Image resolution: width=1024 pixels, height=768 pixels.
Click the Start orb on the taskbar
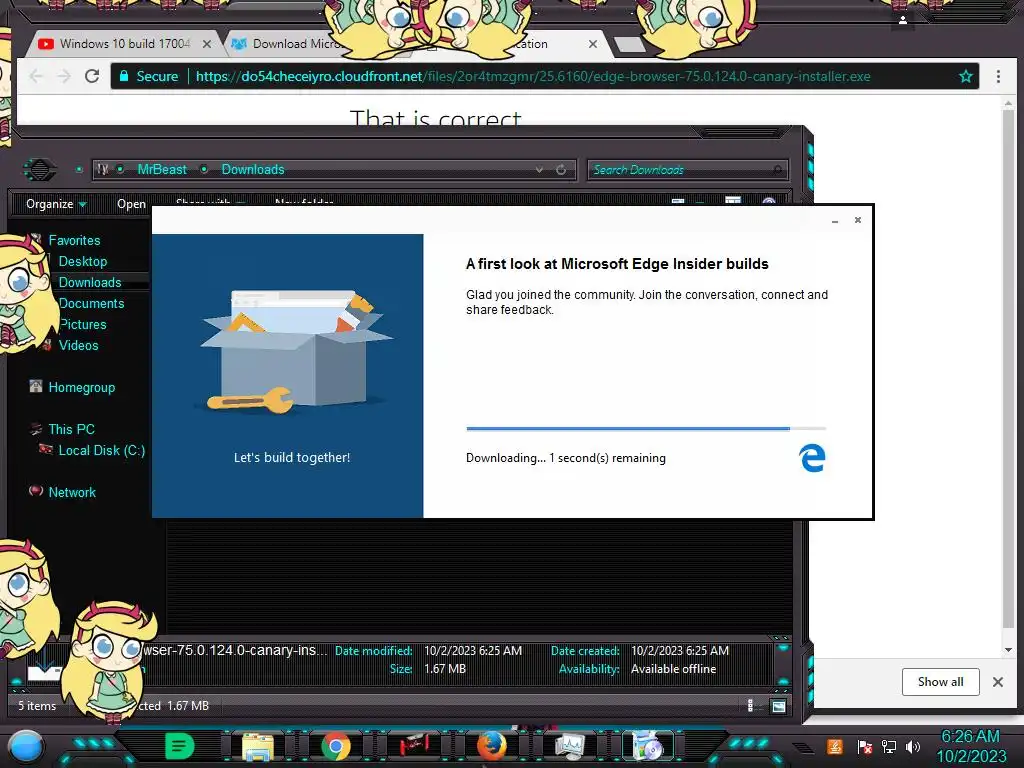[26, 747]
